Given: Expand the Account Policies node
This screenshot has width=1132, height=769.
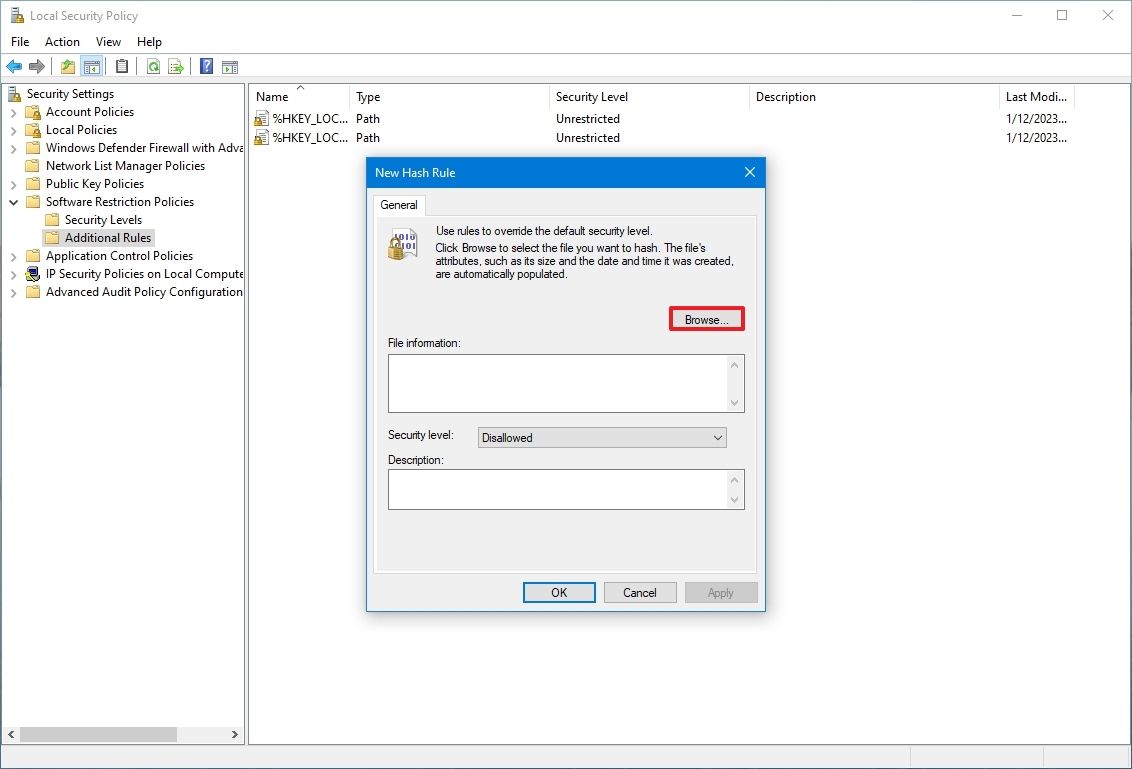Looking at the screenshot, I should pyautogui.click(x=13, y=111).
